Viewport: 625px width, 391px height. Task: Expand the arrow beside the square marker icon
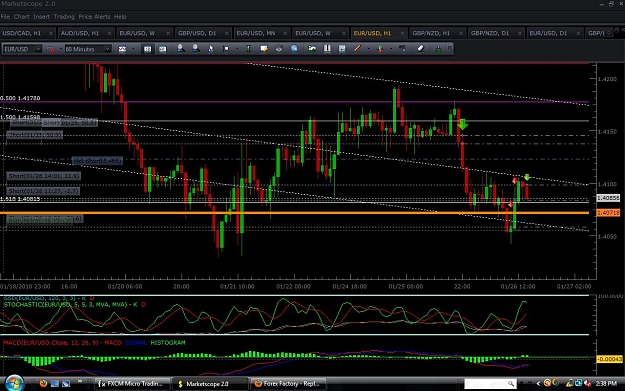tap(237, 49)
